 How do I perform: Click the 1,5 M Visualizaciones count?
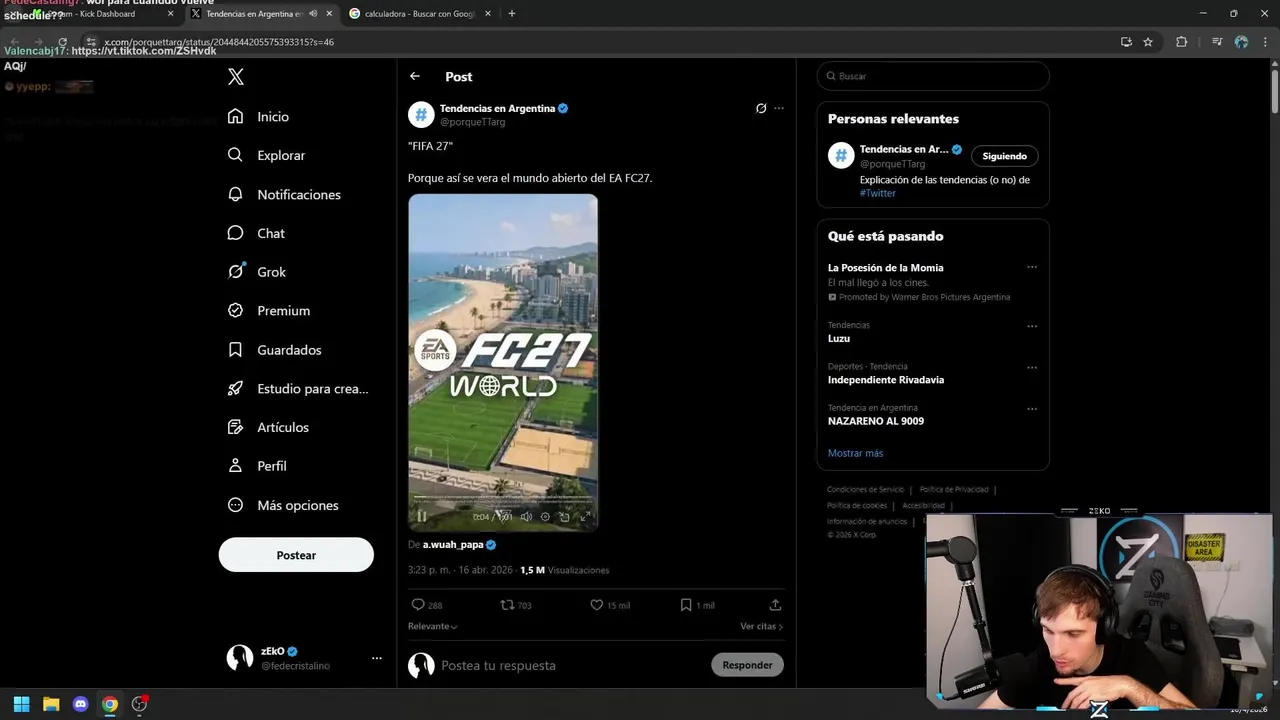click(564, 570)
